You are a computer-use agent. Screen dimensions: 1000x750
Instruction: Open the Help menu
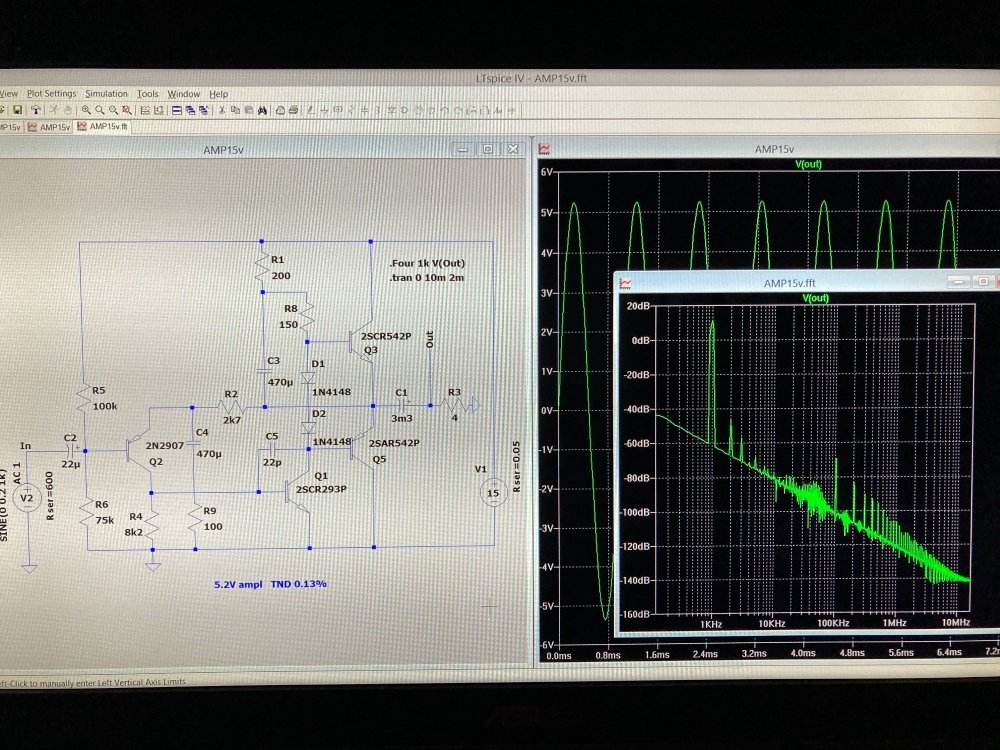tap(218, 94)
